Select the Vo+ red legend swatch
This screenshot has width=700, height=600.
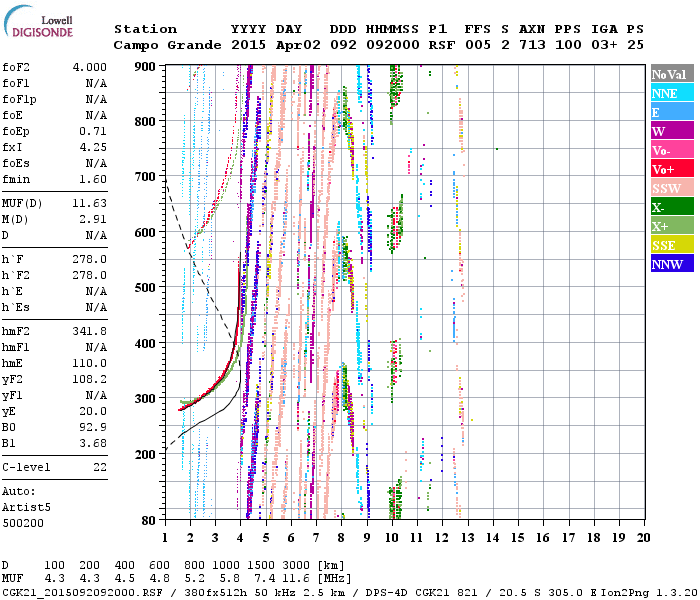tap(672, 169)
